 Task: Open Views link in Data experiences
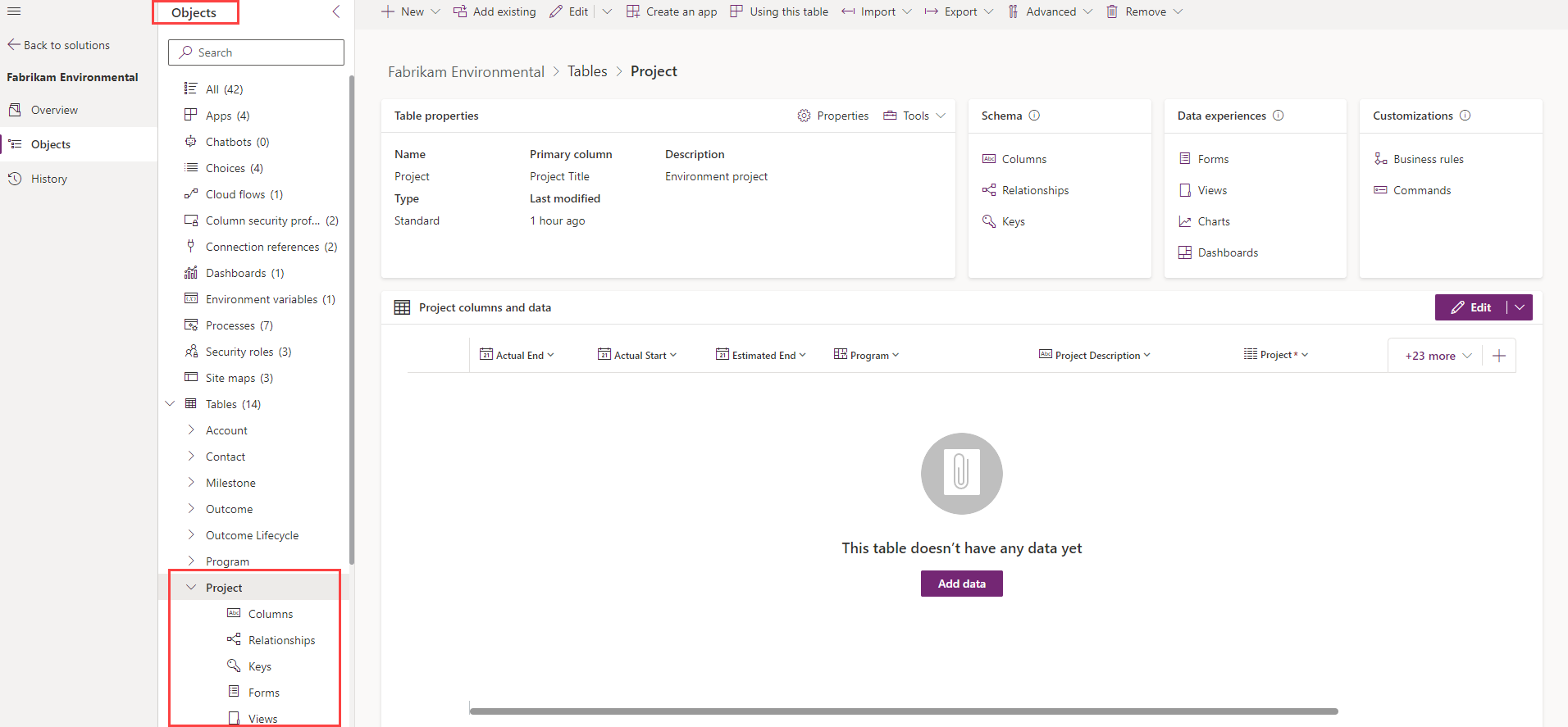click(1212, 190)
